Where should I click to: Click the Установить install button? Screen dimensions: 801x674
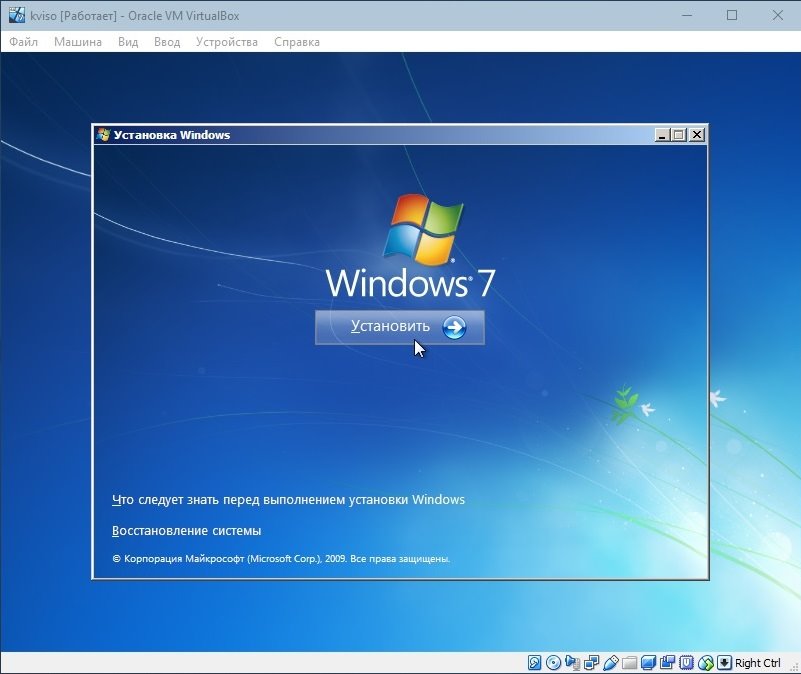coord(400,327)
